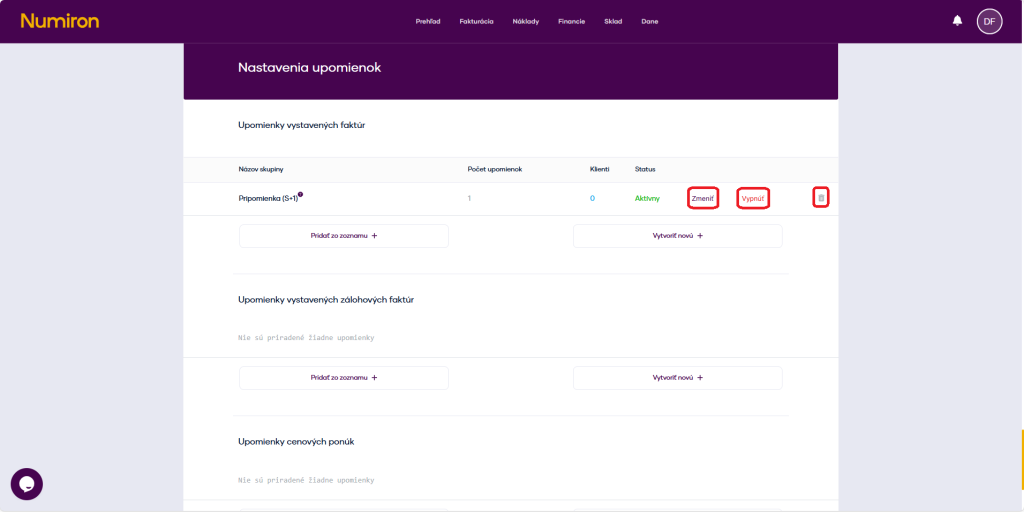
Task: Select Financie in the top navigation
Action: [571, 21]
